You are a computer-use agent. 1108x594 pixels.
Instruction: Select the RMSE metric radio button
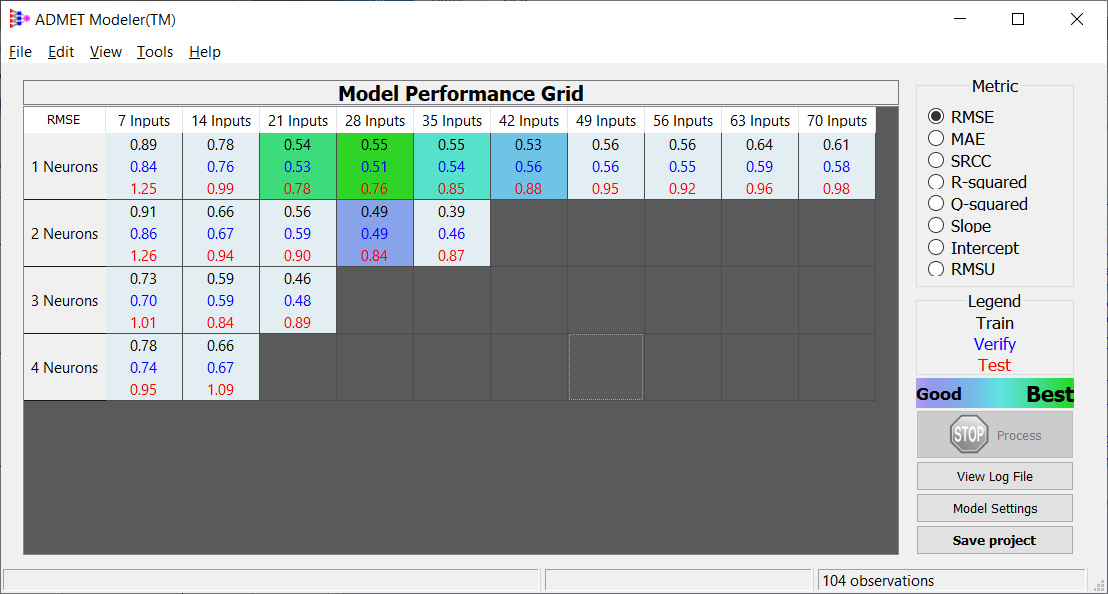coord(936,117)
